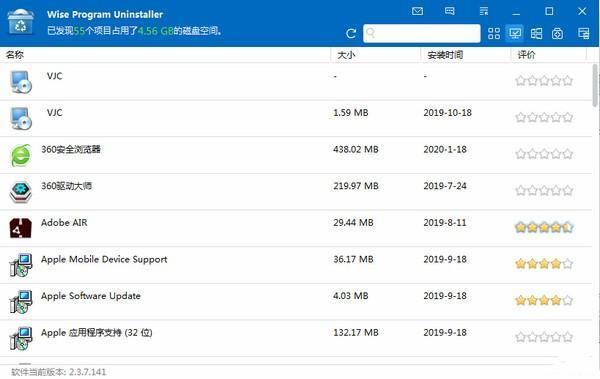Set star rating for VJC 1.59 MB entry

[544, 117]
